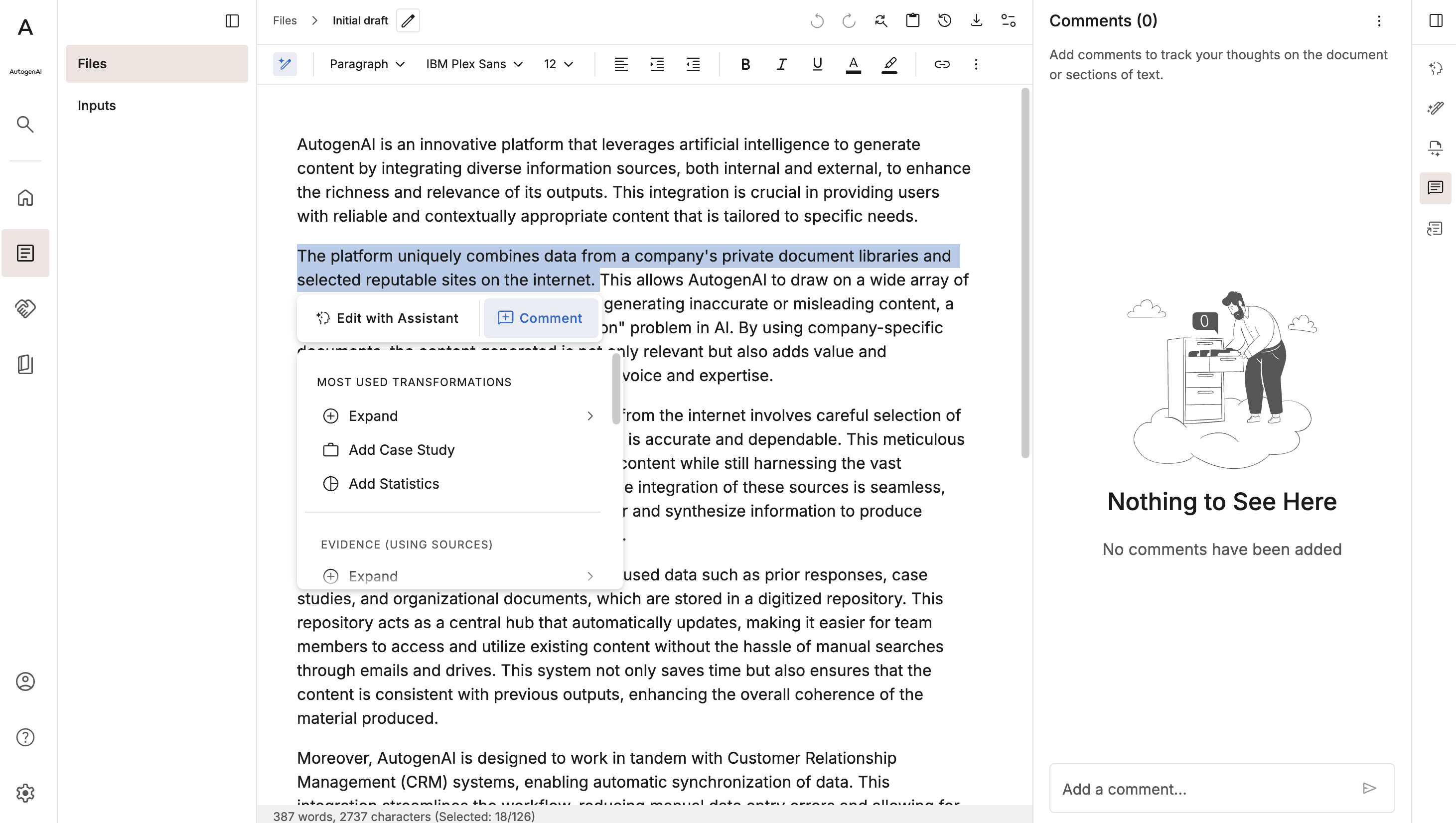The height and width of the screenshot is (823, 1456).
Task: Toggle bold formatting
Action: point(745,64)
